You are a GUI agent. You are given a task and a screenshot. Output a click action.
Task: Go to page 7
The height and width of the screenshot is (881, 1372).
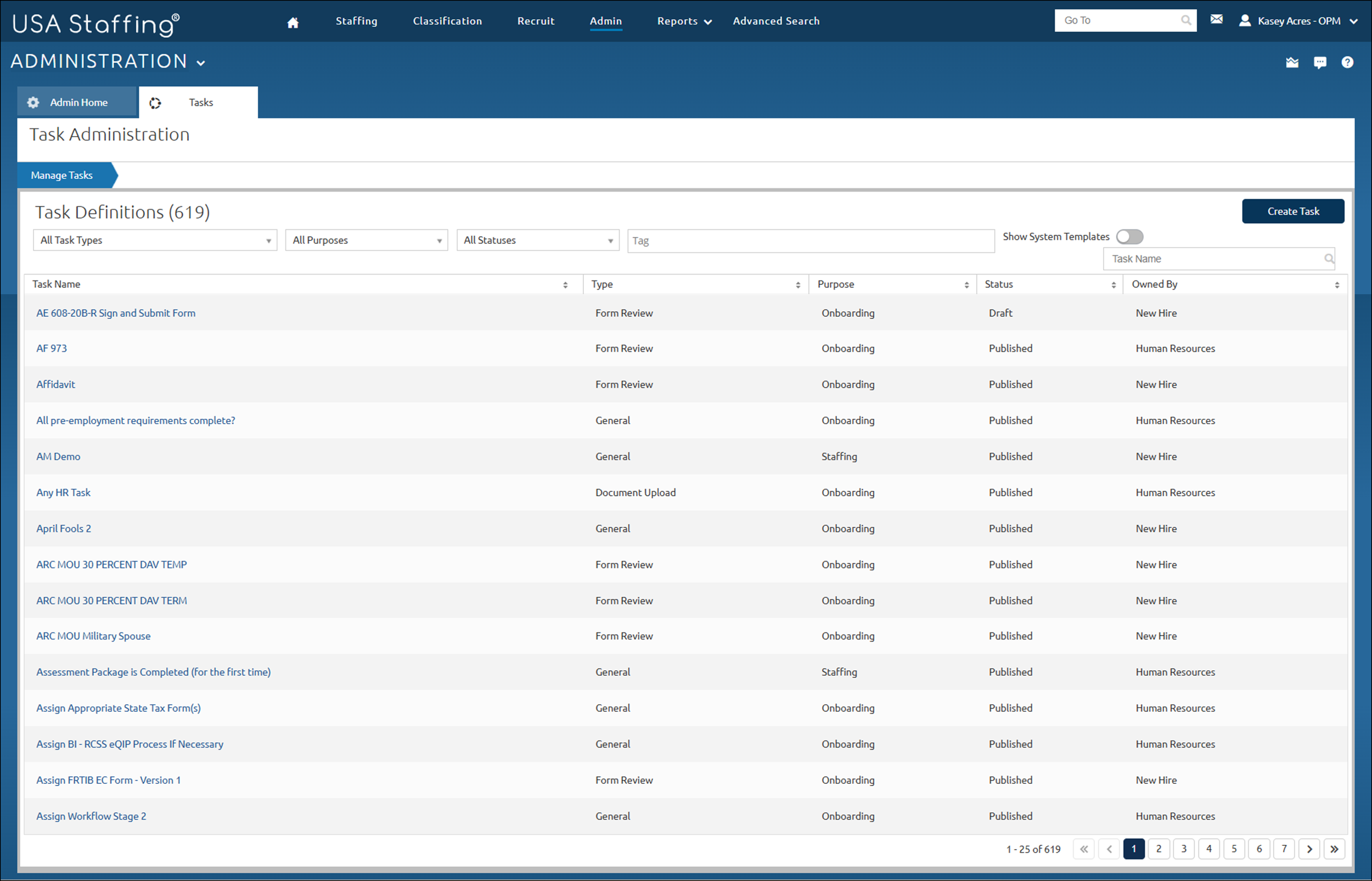pos(1284,849)
